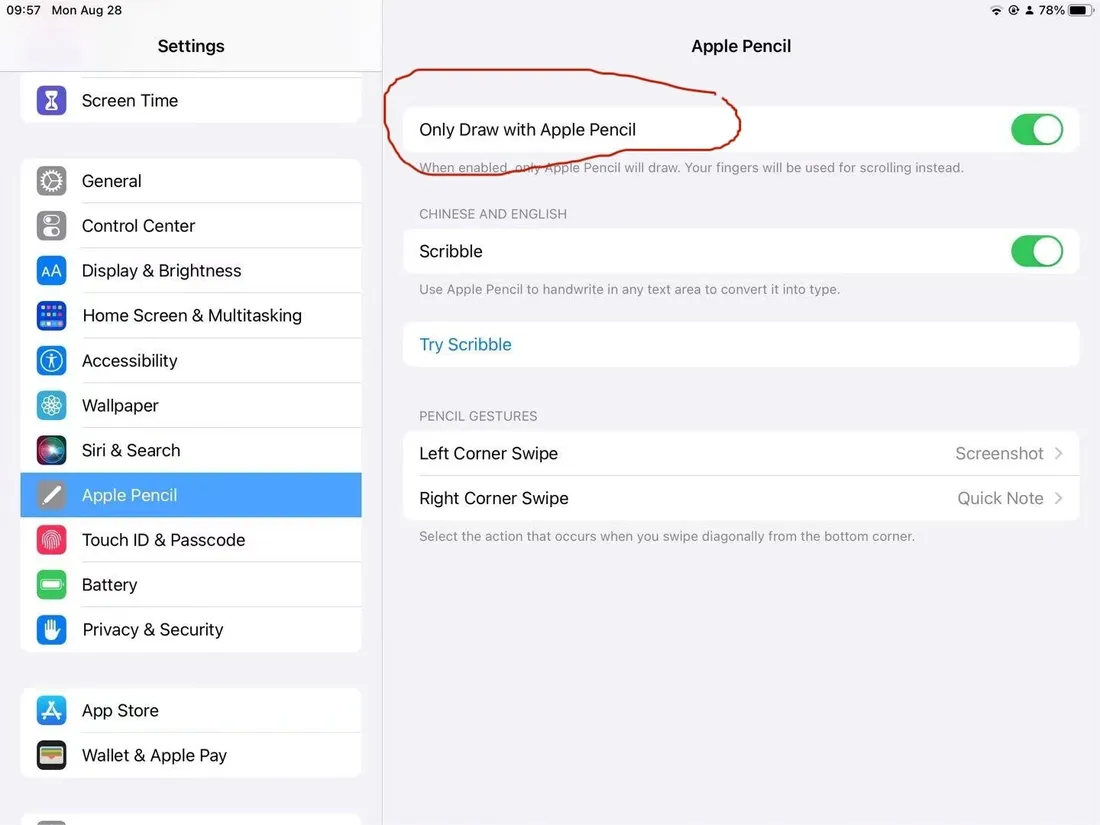Tap the Wallet card icon
This screenshot has height=825, width=1100.
pos(51,756)
